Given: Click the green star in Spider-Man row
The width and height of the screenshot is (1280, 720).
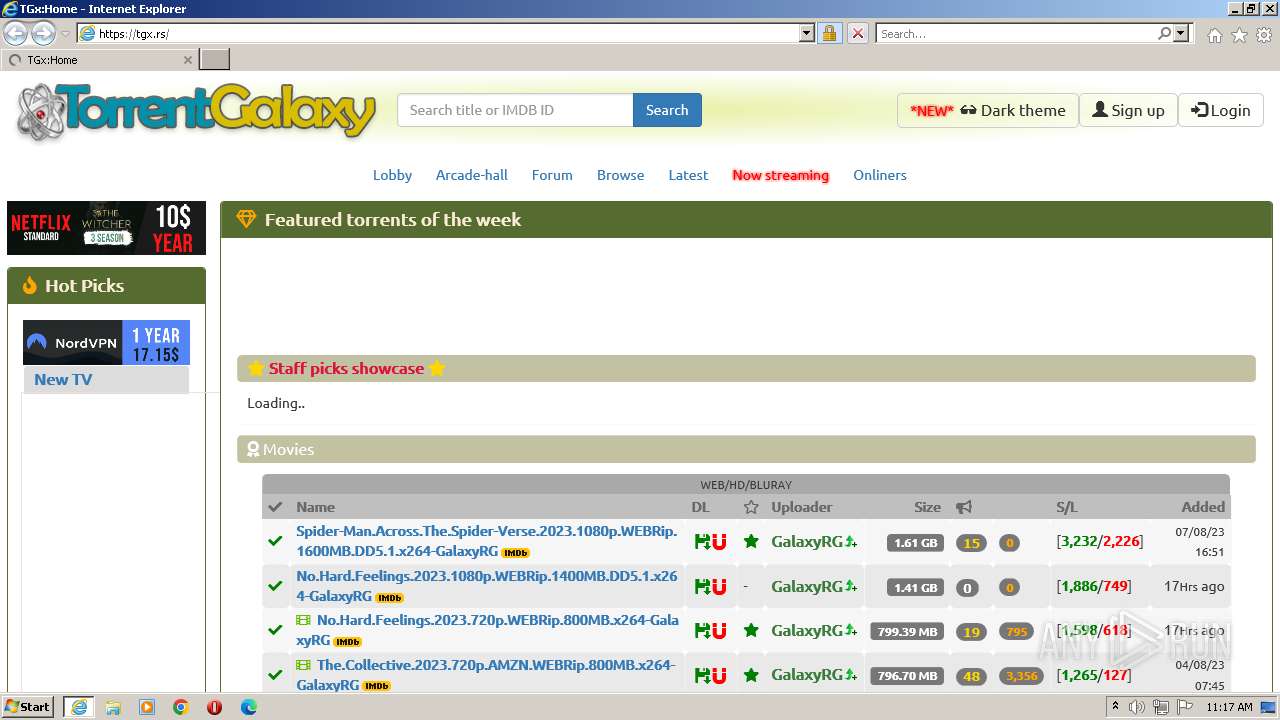Looking at the screenshot, I should pos(751,542).
